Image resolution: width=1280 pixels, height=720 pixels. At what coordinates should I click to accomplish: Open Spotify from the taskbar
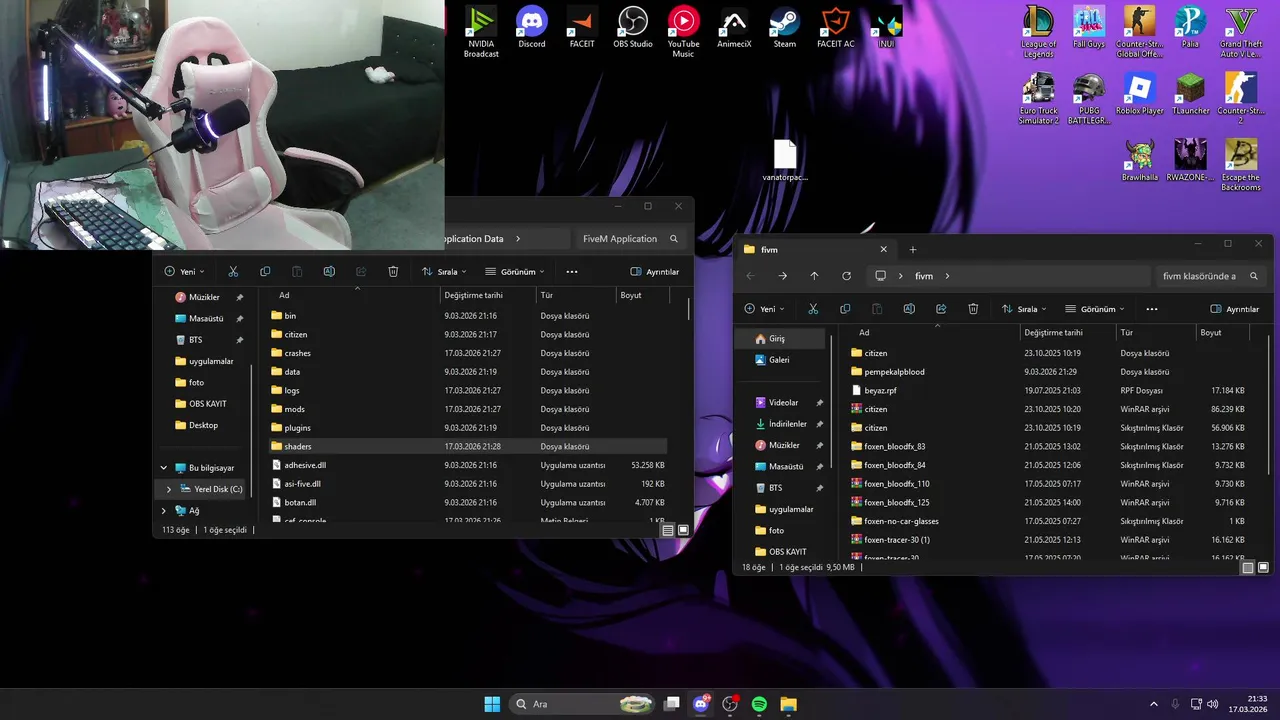point(759,704)
